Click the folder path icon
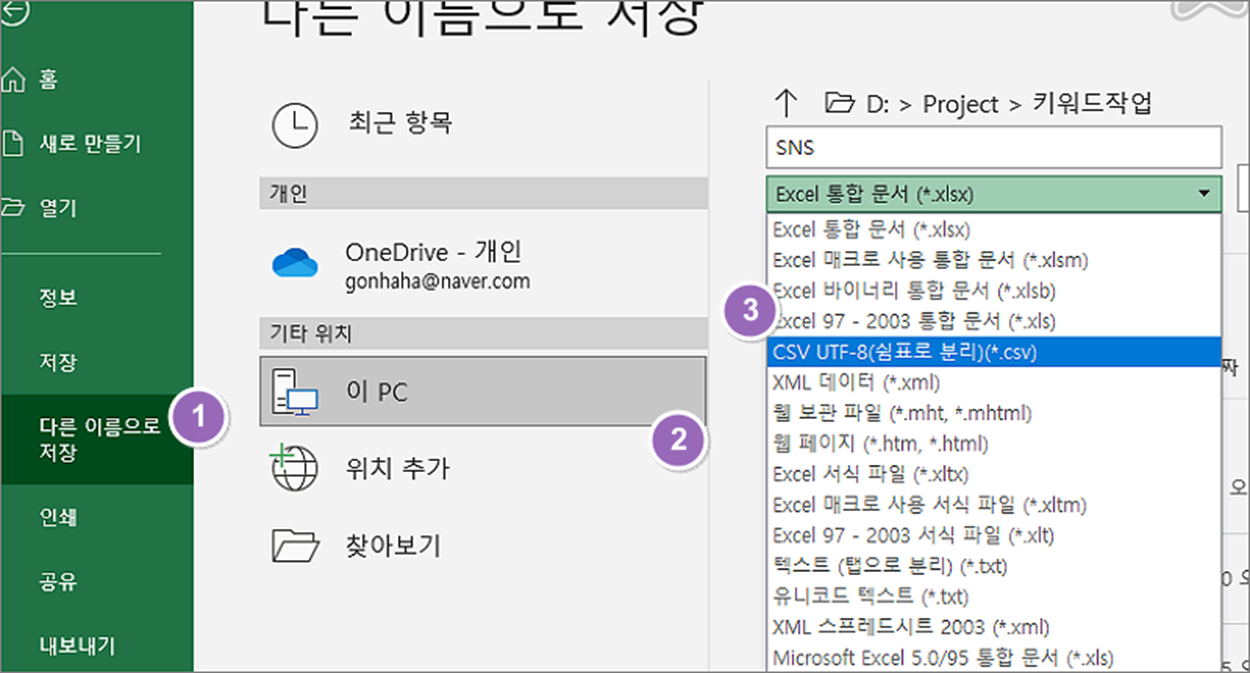1250x673 pixels. coord(839,102)
